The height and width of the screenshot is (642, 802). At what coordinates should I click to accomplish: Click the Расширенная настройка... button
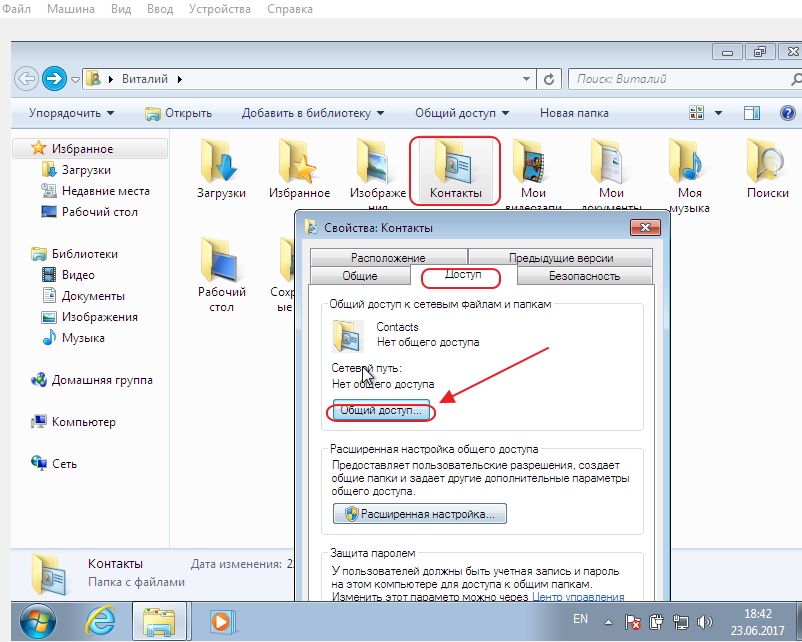click(420, 514)
